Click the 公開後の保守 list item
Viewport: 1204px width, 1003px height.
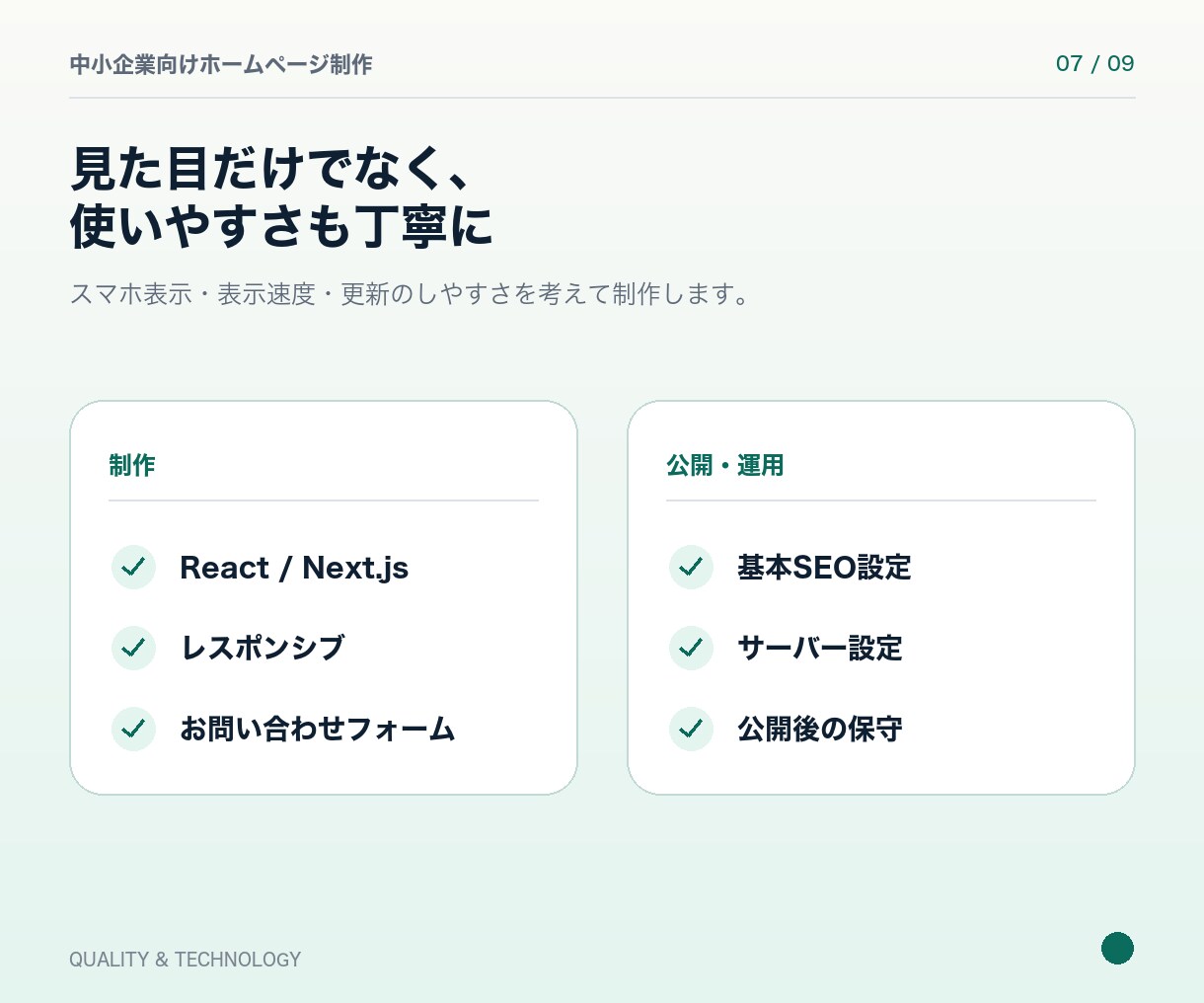820,730
